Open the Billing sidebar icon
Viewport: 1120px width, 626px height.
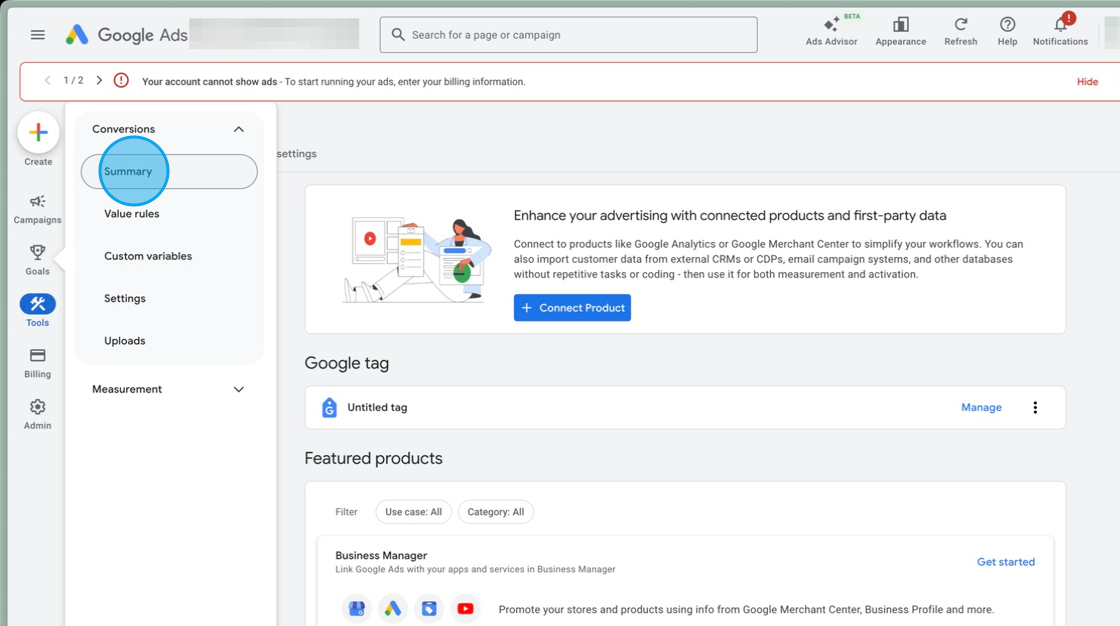37,357
